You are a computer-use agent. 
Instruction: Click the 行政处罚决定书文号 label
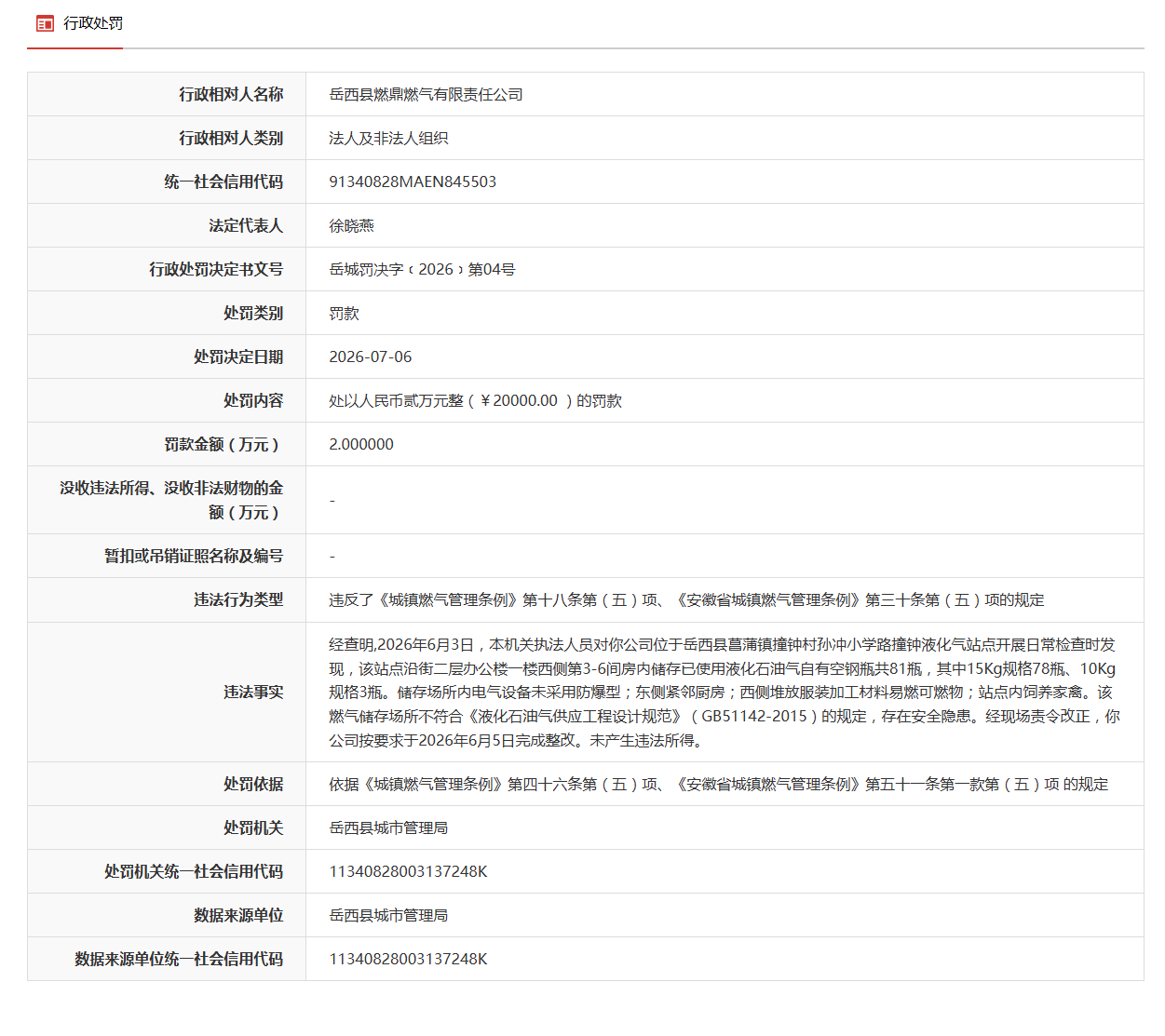(216, 269)
